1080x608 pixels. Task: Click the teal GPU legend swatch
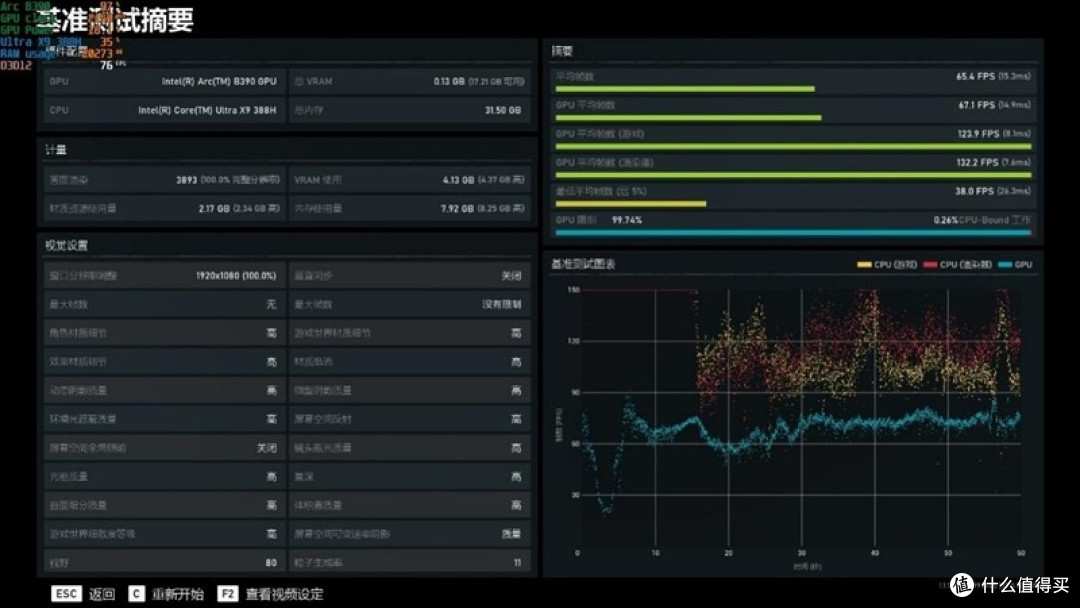point(1005,264)
